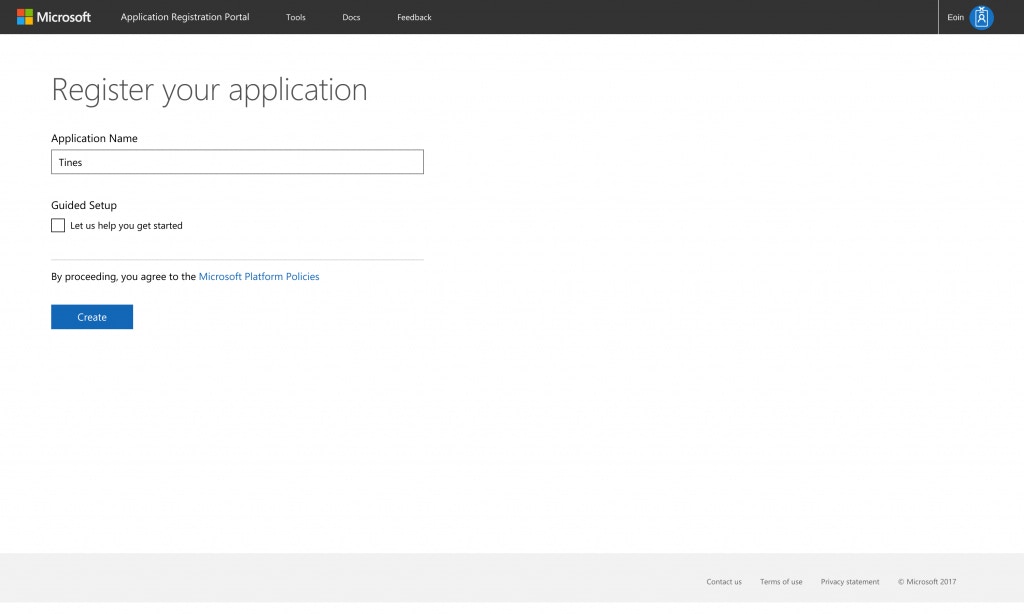The height and width of the screenshot is (614, 1024).
Task: Click the © Microsoft 2017 footer text
Action: tap(927, 582)
